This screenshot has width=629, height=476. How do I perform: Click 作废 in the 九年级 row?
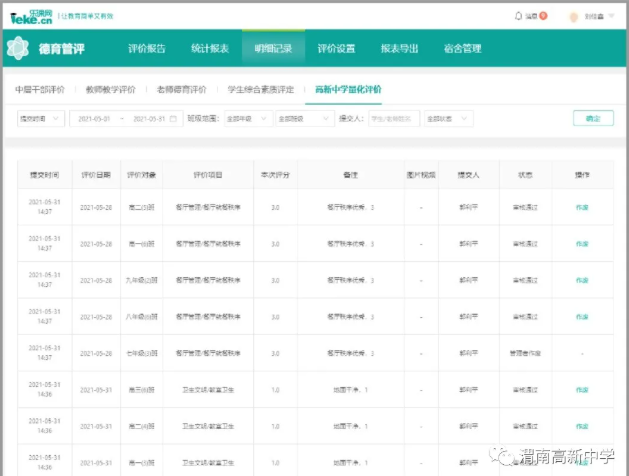582,280
